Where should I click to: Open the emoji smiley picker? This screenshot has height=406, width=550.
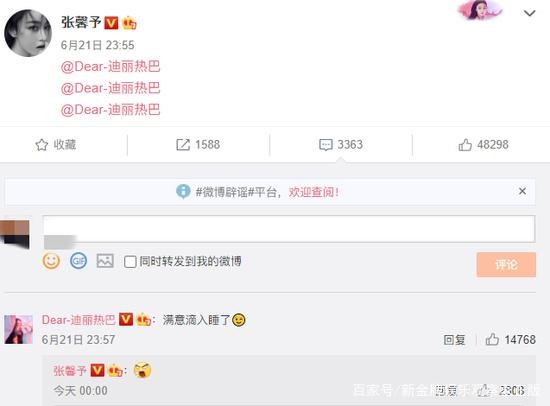pos(51,261)
